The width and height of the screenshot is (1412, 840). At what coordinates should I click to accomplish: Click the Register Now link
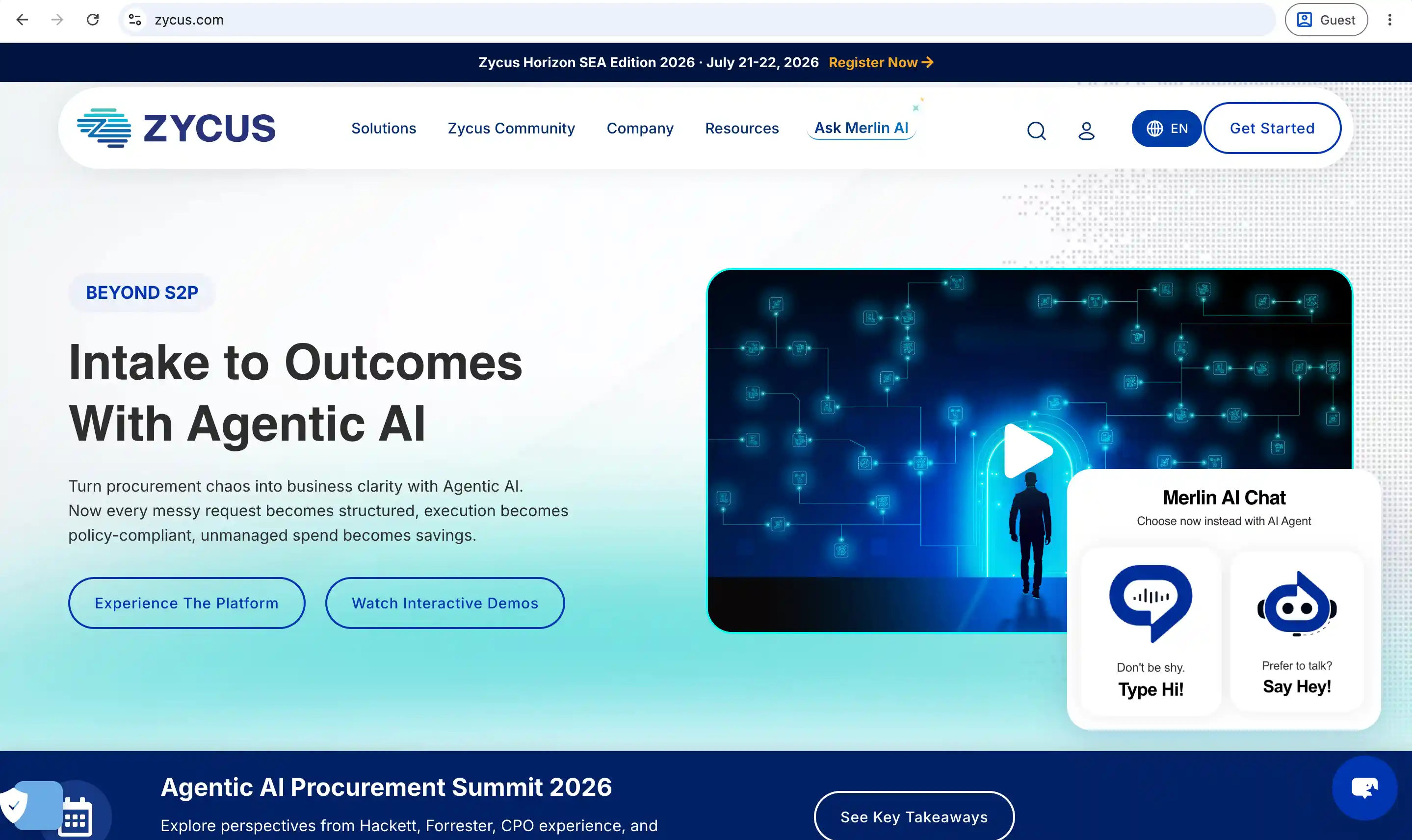pyautogui.click(x=881, y=62)
